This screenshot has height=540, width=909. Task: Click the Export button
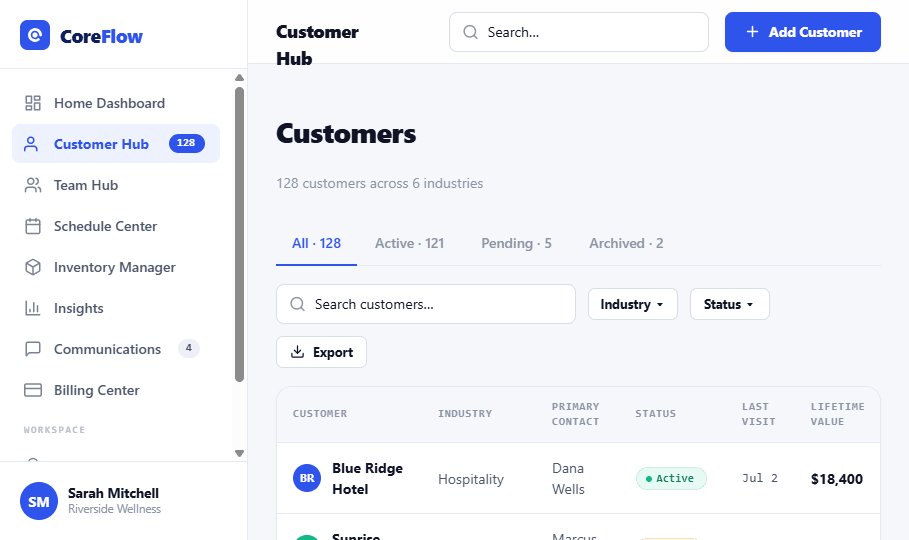(x=321, y=352)
